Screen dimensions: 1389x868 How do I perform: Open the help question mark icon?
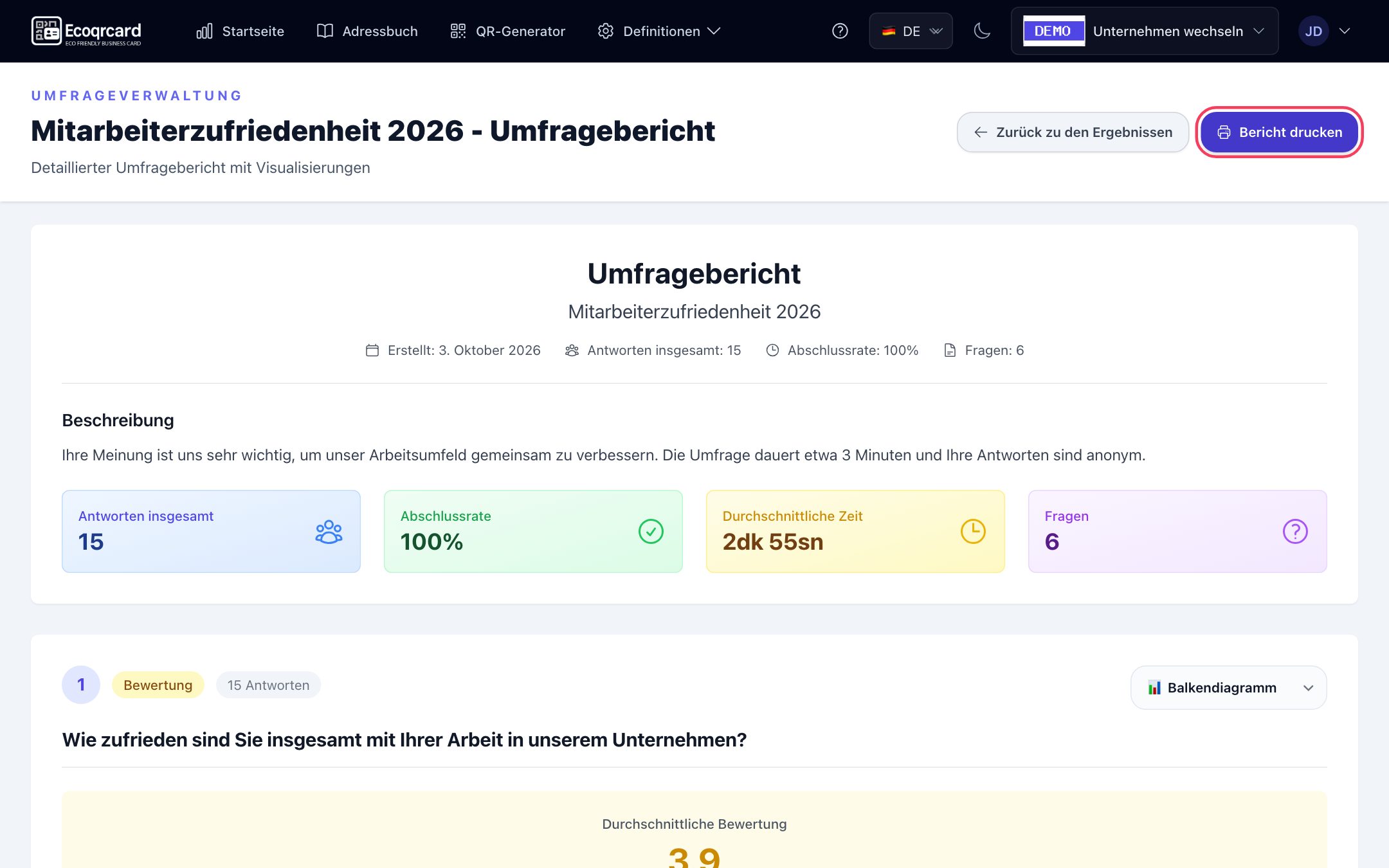click(840, 31)
